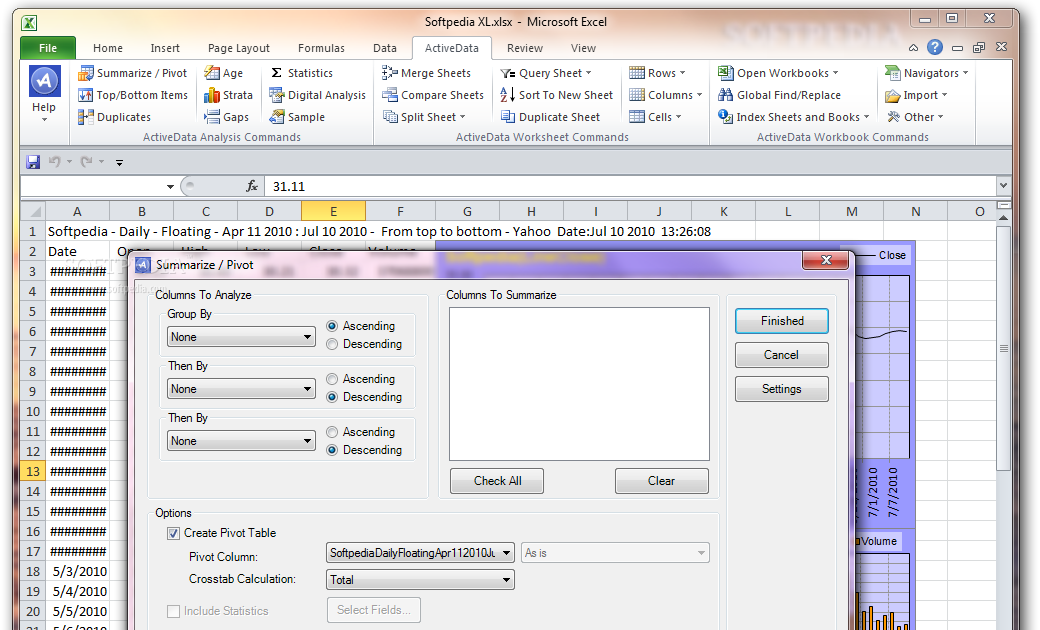Toggle Create Pivot Table checkbox
This screenshot has width=1040, height=630.
(x=174, y=533)
